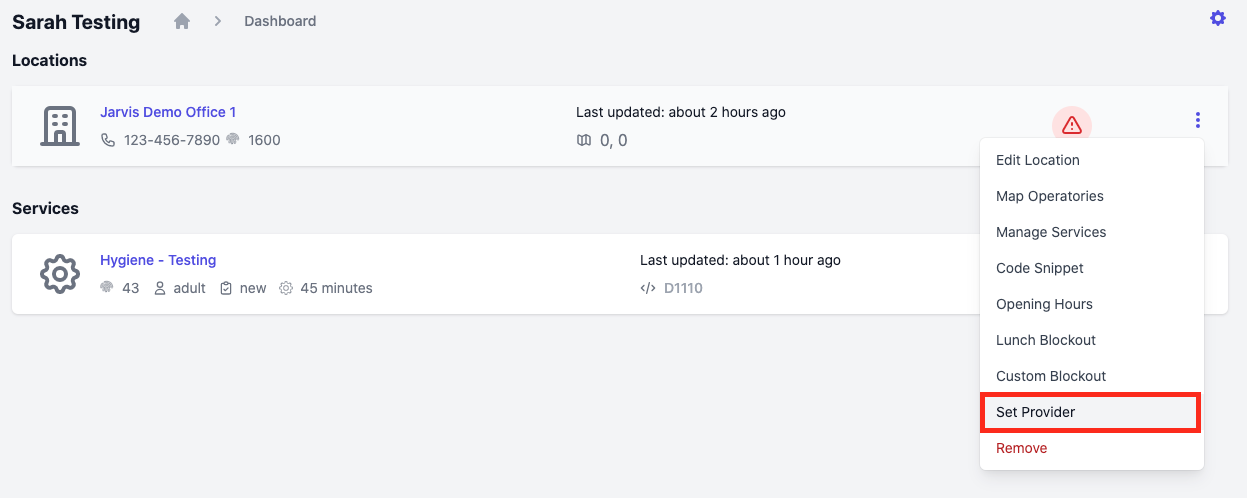Click the code icon beside D1110

(x=648, y=288)
